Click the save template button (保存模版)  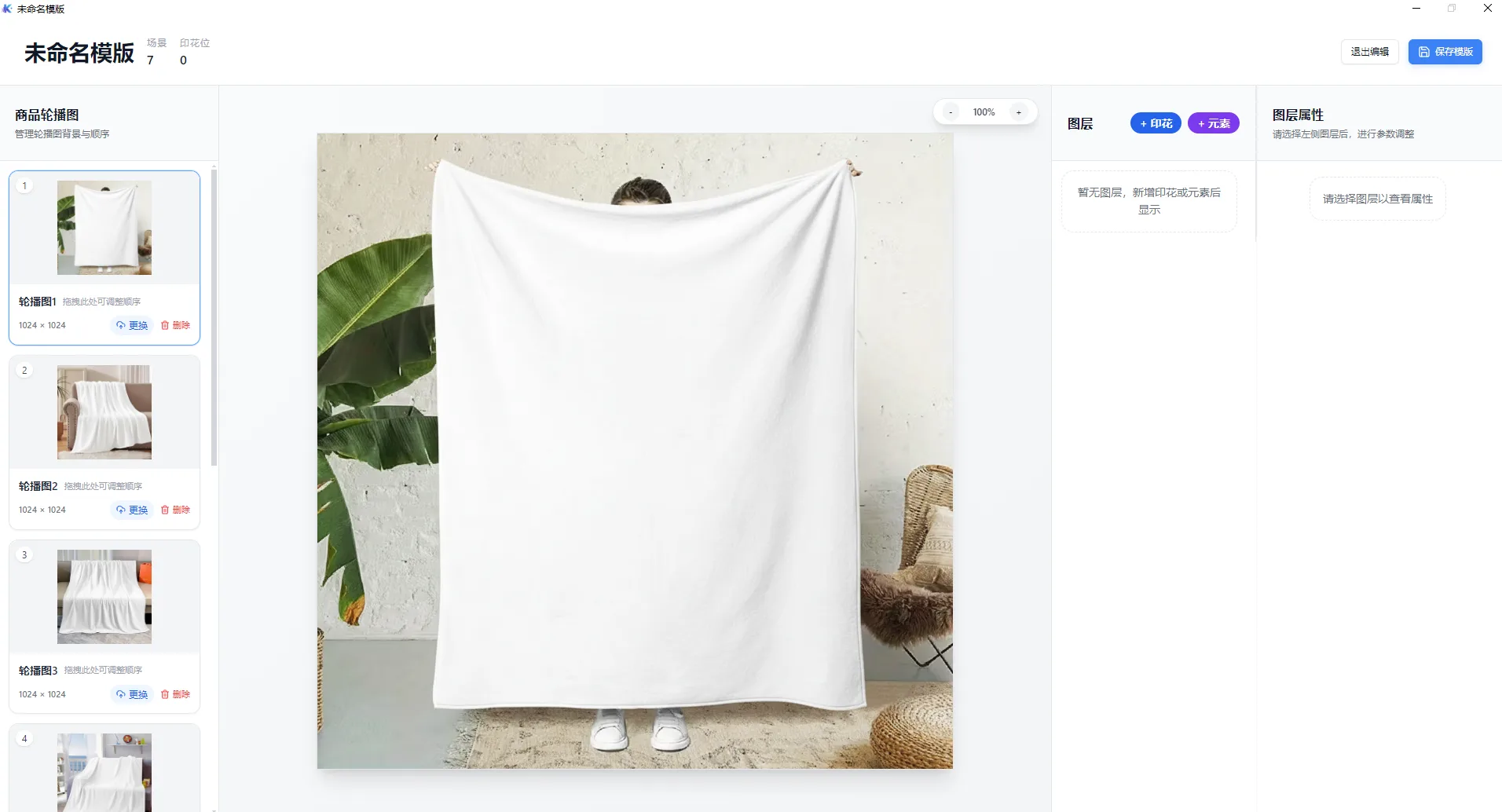[1445, 52]
